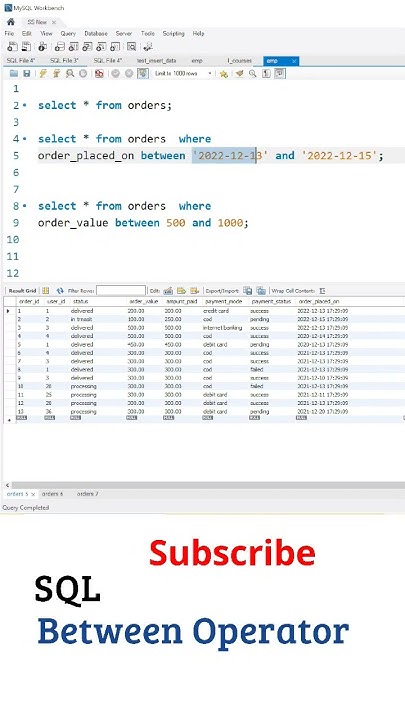405x720 pixels.
Task: Toggle the auto-commit mode button
Action: 143,73
